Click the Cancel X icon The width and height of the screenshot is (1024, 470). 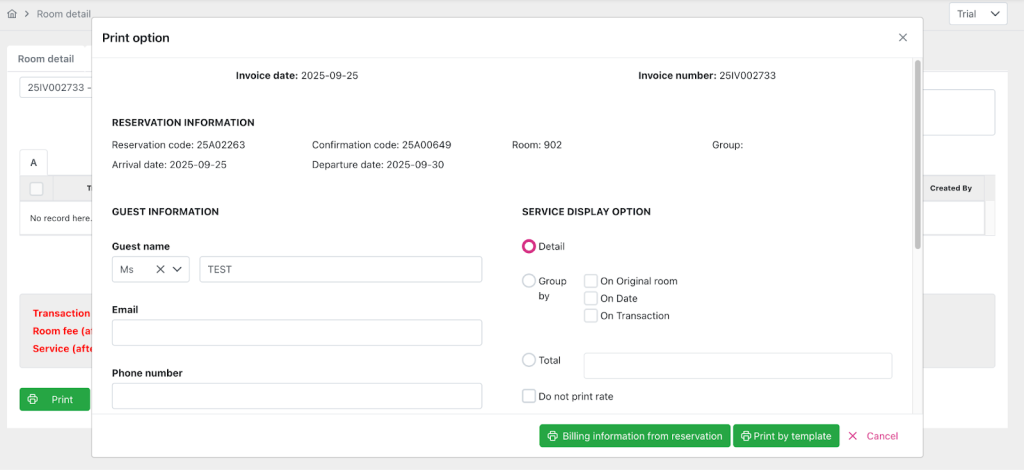(852, 436)
